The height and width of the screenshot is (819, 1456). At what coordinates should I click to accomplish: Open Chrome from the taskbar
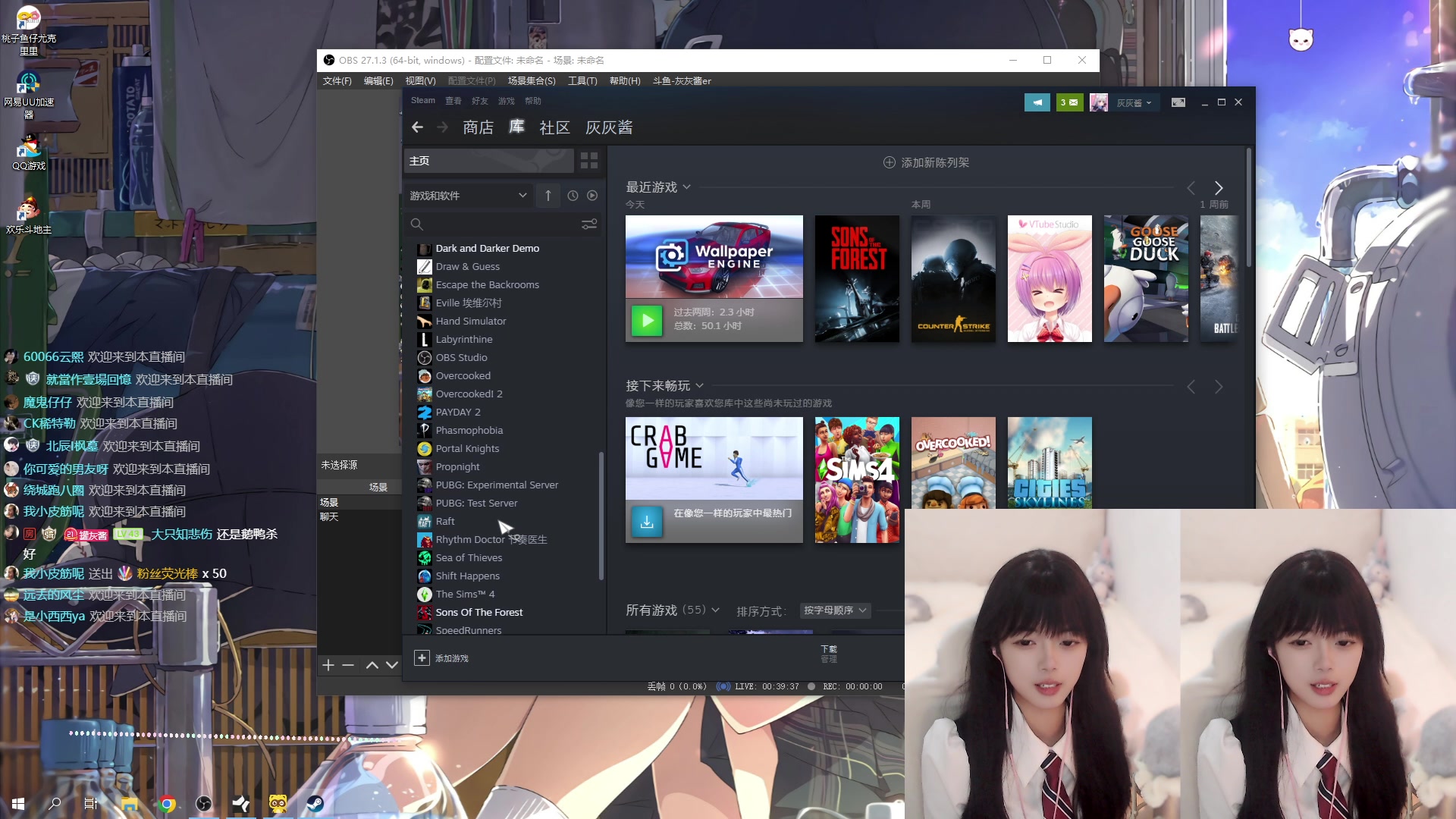(x=168, y=804)
